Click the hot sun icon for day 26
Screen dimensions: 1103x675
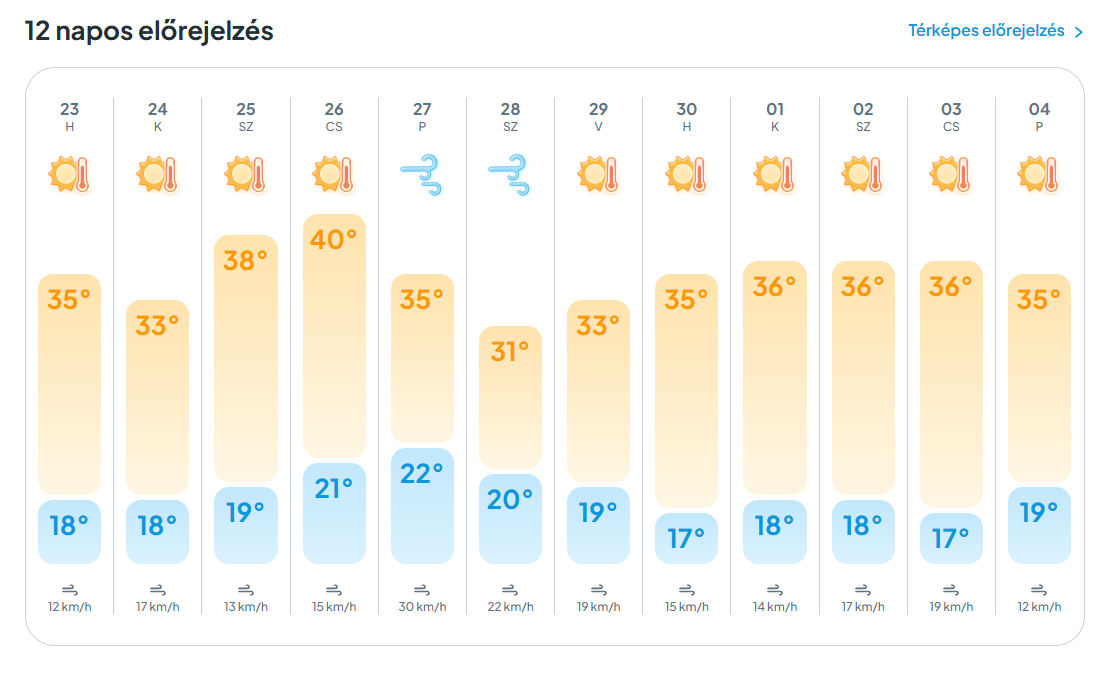point(333,174)
